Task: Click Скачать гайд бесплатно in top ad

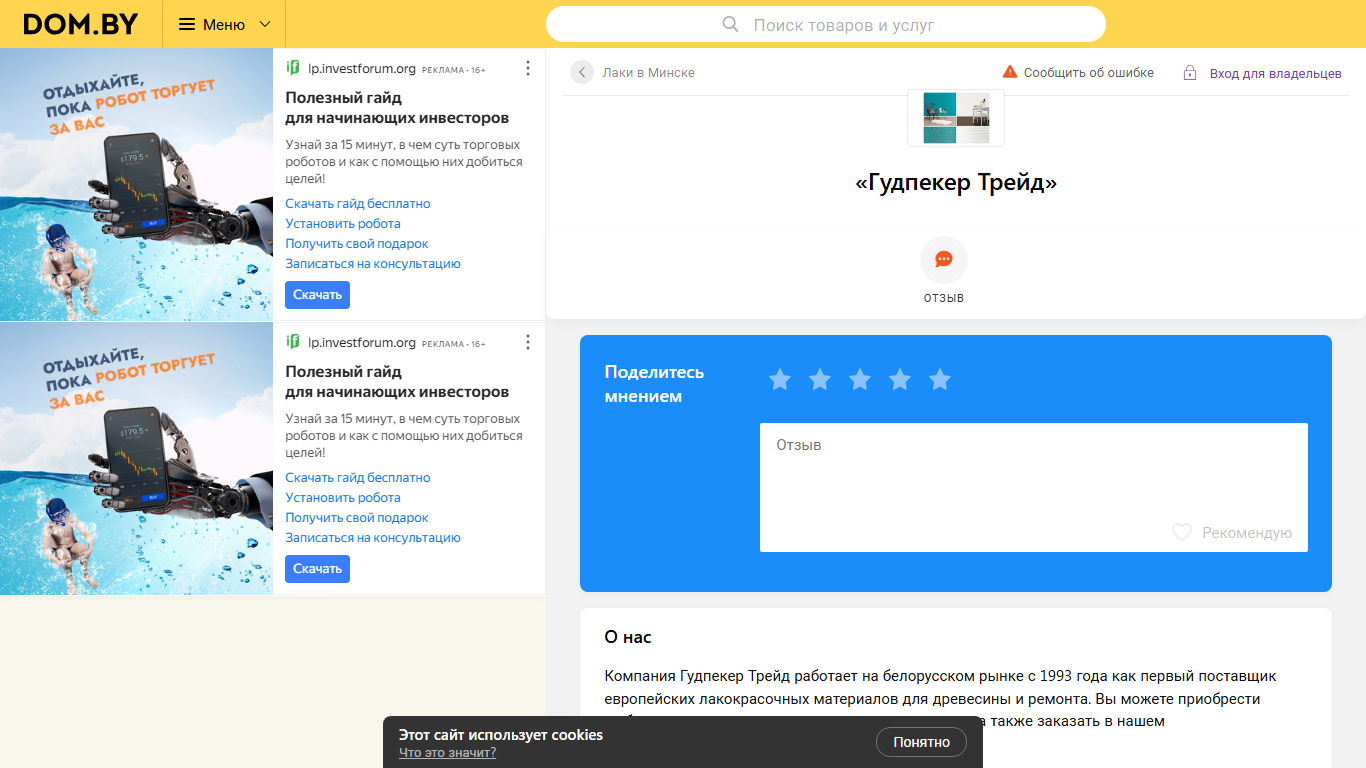Action: click(x=358, y=203)
